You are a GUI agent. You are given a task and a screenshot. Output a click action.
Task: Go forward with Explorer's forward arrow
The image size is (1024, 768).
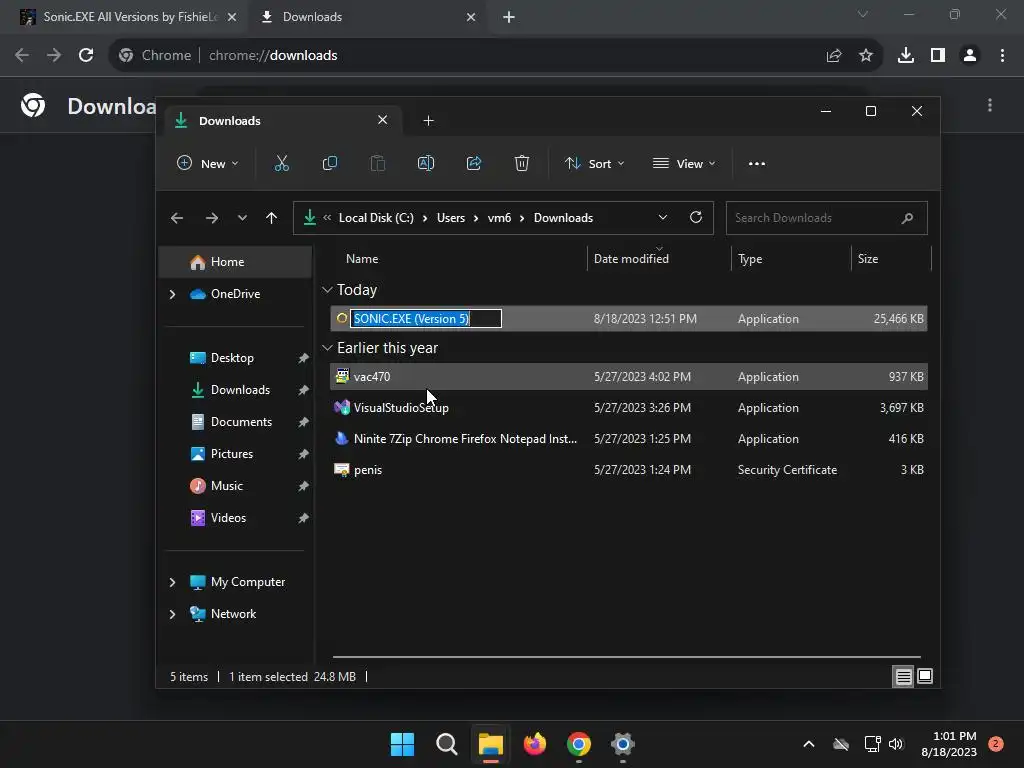[x=212, y=218]
